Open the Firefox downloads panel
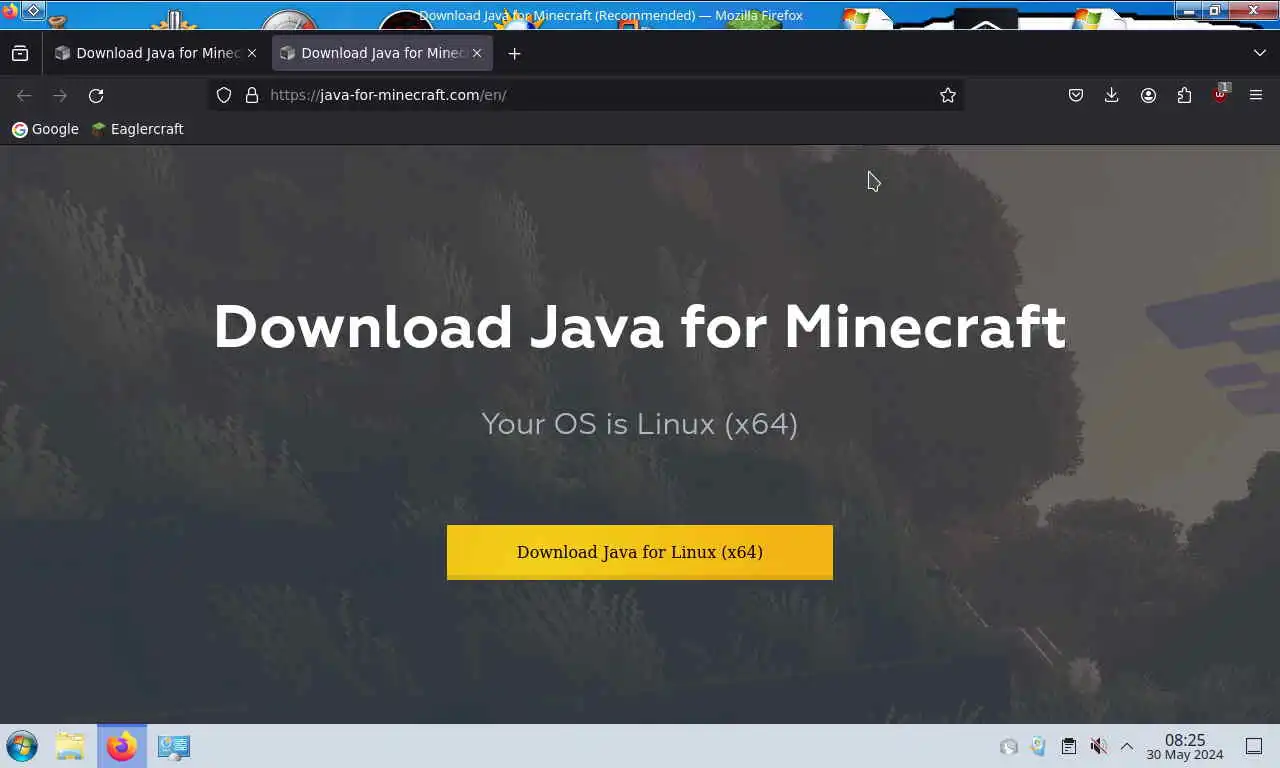1280x768 pixels. [1111, 95]
